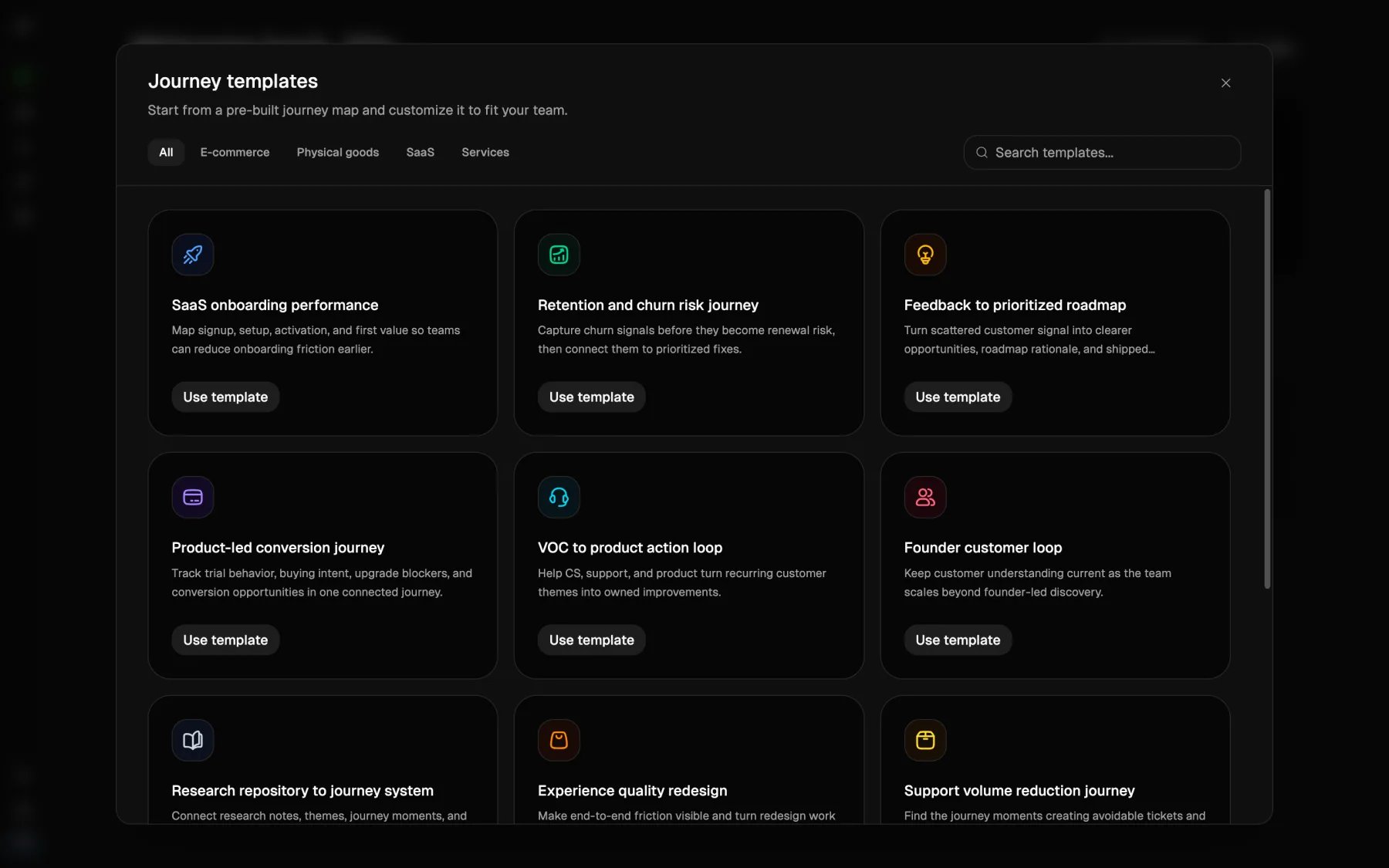This screenshot has height=868, width=1389.
Task: Click the Journey templates heading
Action: pos(233,81)
